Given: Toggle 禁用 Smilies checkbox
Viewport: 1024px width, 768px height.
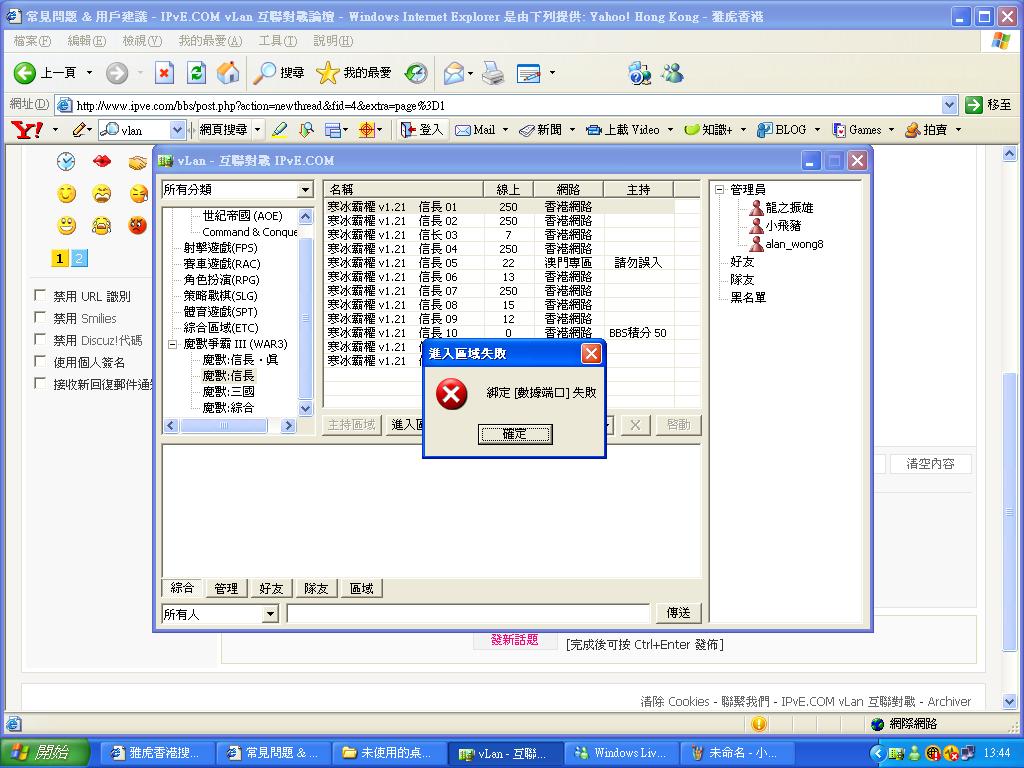Looking at the screenshot, I should pos(41,318).
